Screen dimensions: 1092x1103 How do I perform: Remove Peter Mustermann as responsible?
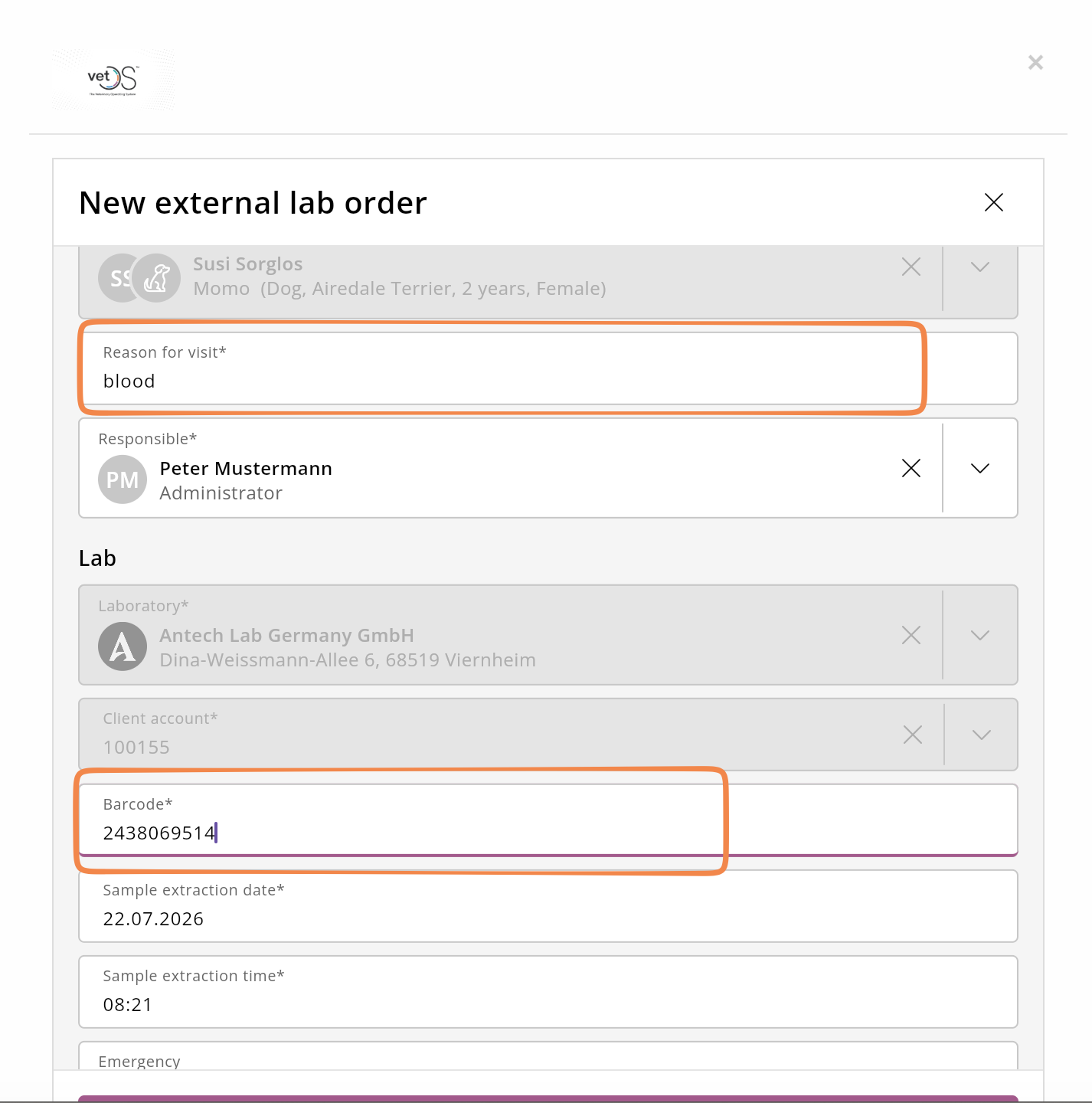coord(911,468)
